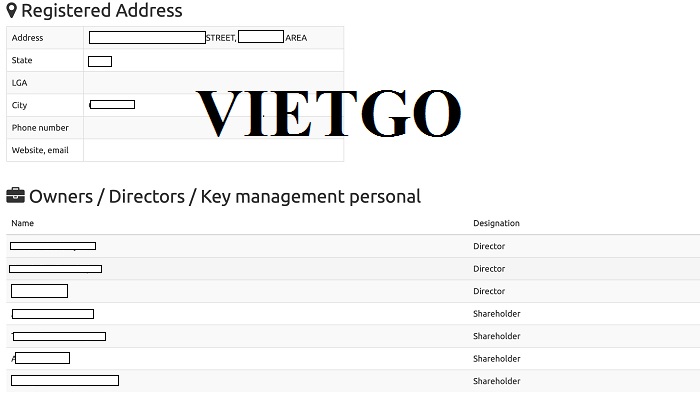The image size is (700, 406).
Task: Click the briefcase icon beside Owners heading
Action: (15, 196)
